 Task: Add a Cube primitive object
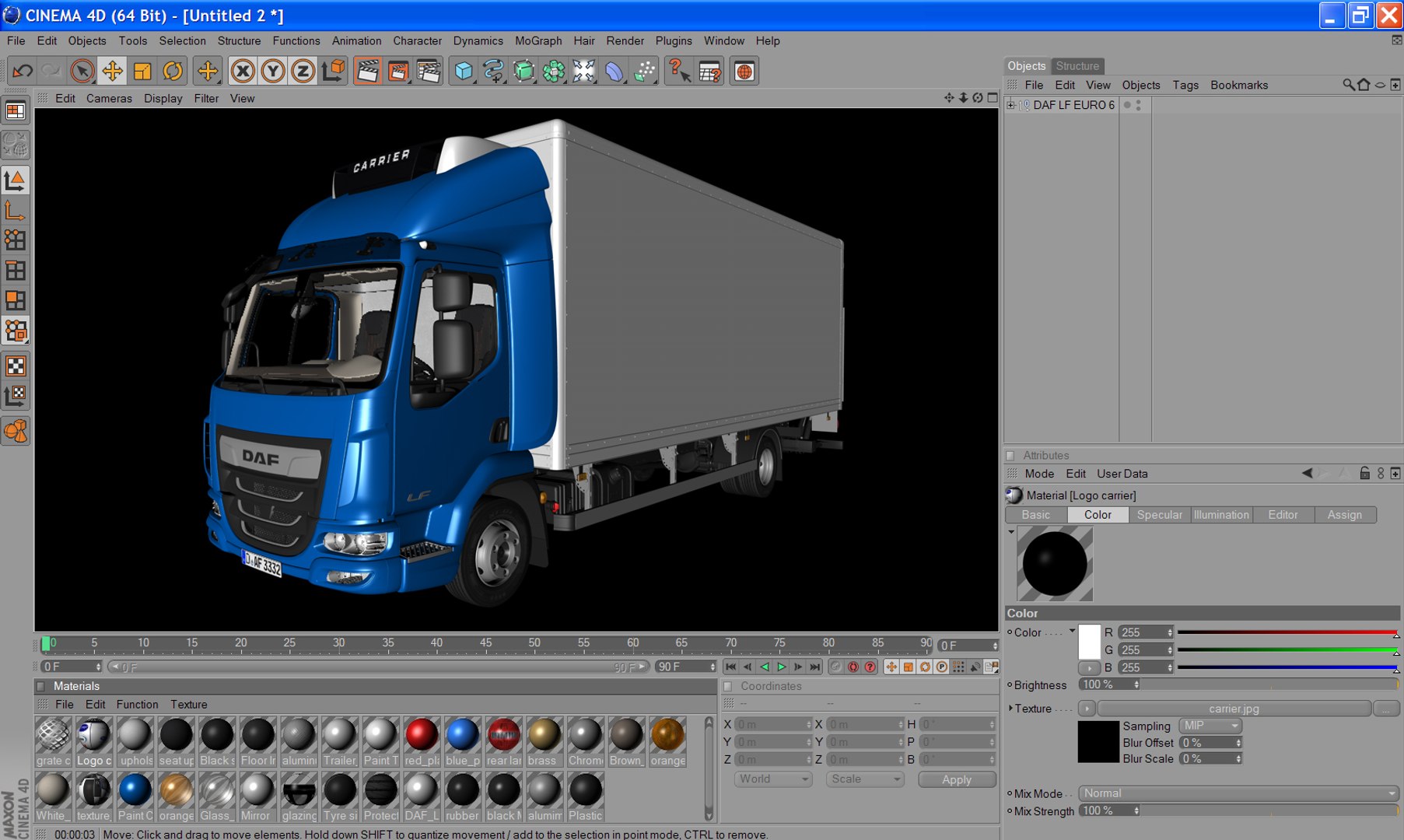click(464, 72)
